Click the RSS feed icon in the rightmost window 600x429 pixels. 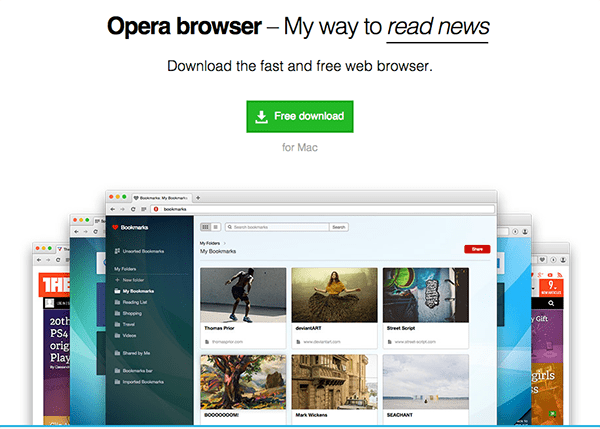point(559,275)
